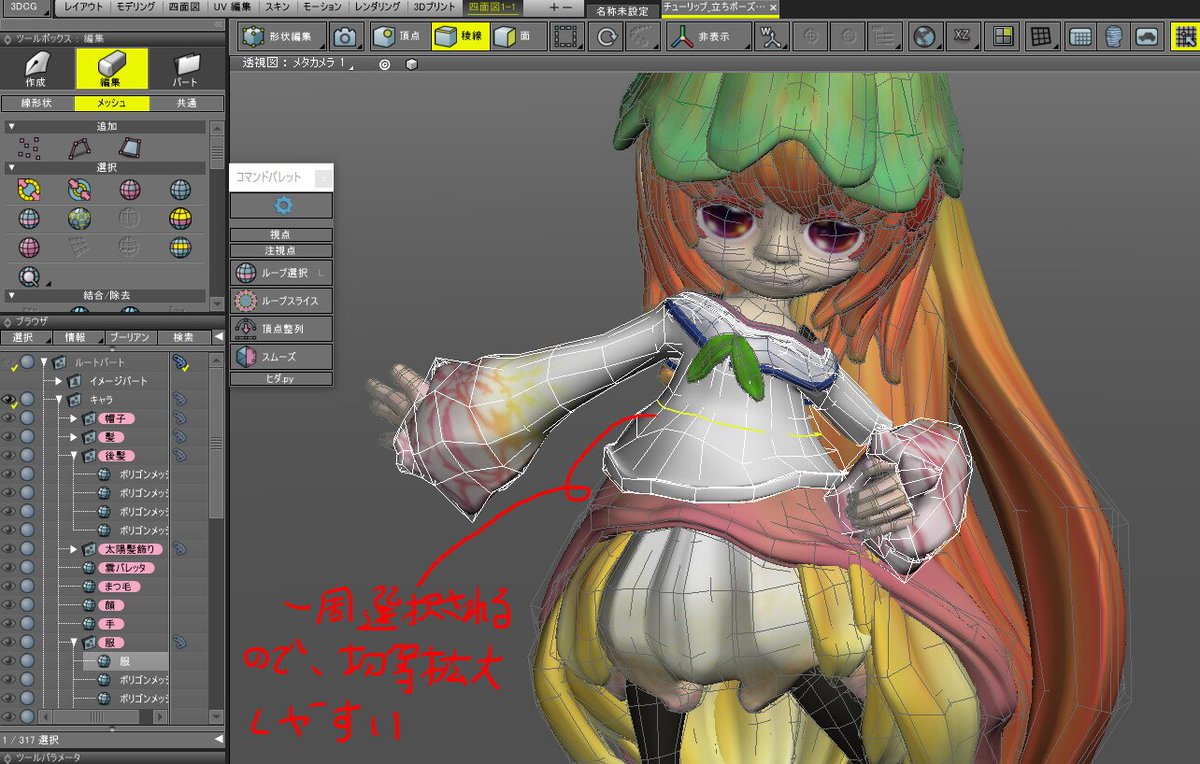Image resolution: width=1200 pixels, height=764 pixels.
Task: Open the browser 情報 dropdown
Action: click(77, 338)
